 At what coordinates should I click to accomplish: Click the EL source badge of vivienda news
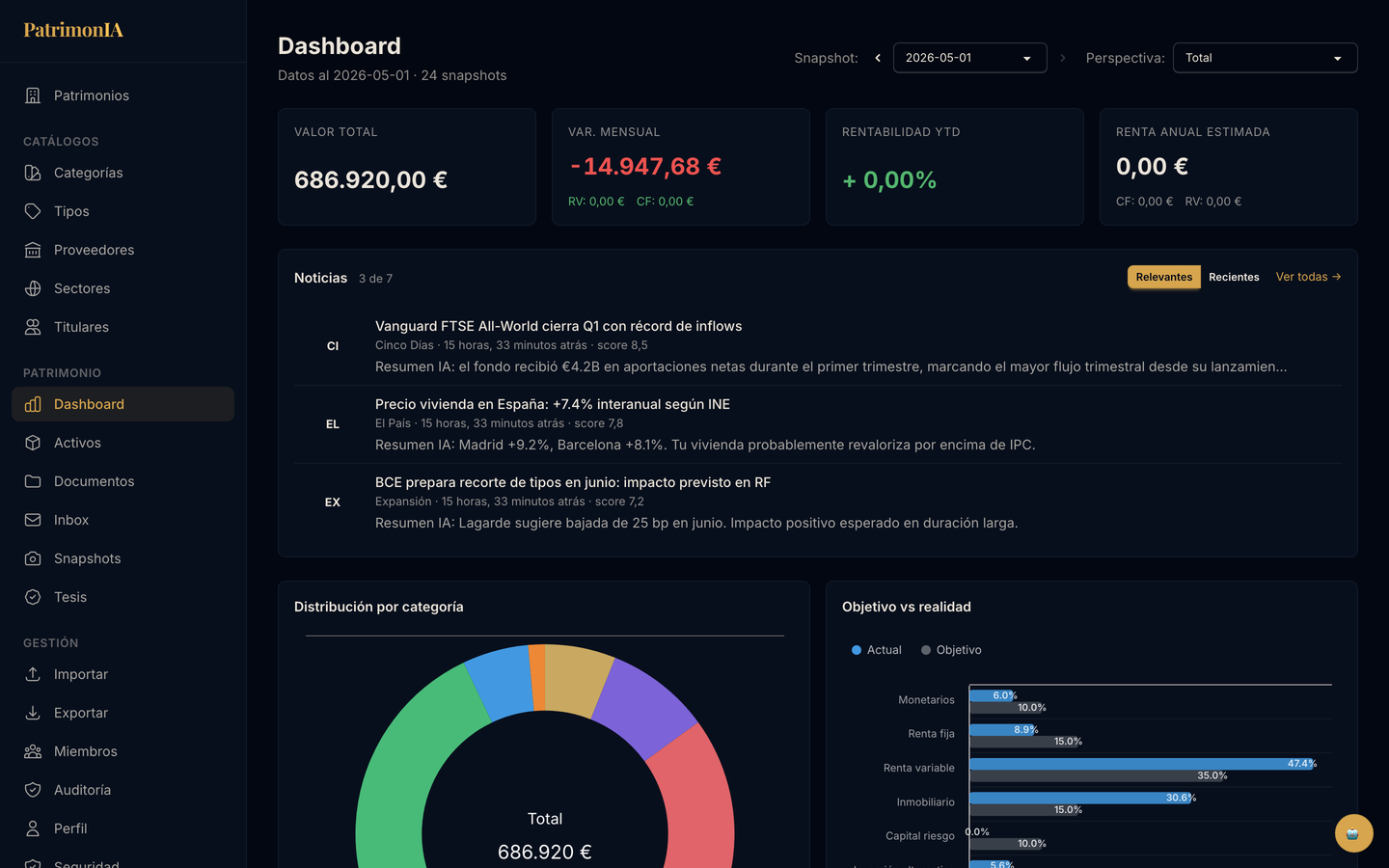pyautogui.click(x=333, y=424)
